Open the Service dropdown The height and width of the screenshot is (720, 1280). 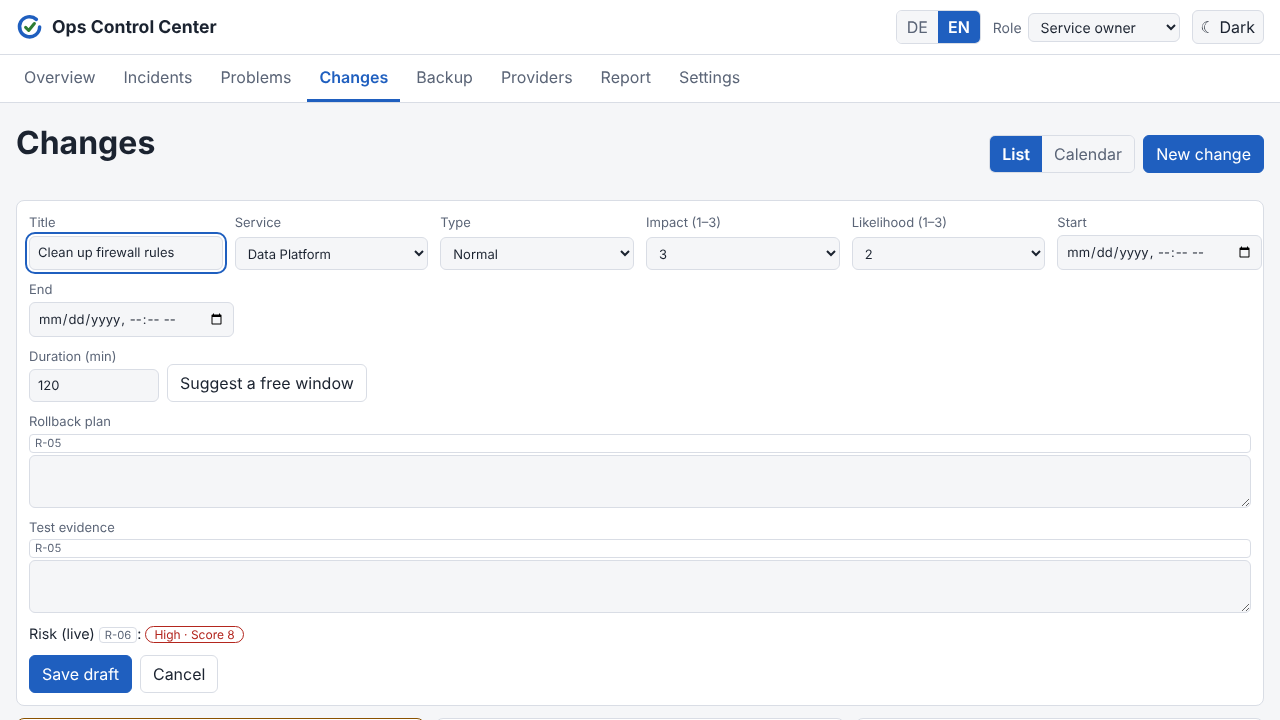click(x=331, y=254)
